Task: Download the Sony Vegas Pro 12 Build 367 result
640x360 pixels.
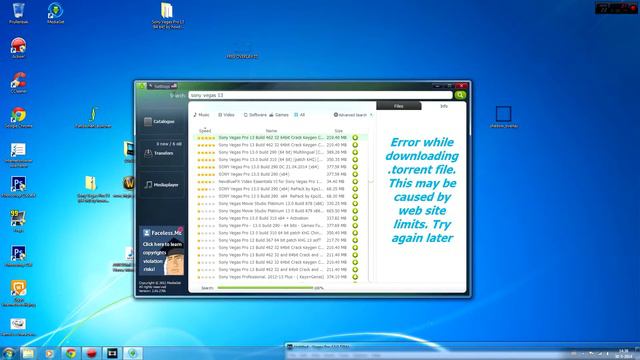Action: (355, 240)
